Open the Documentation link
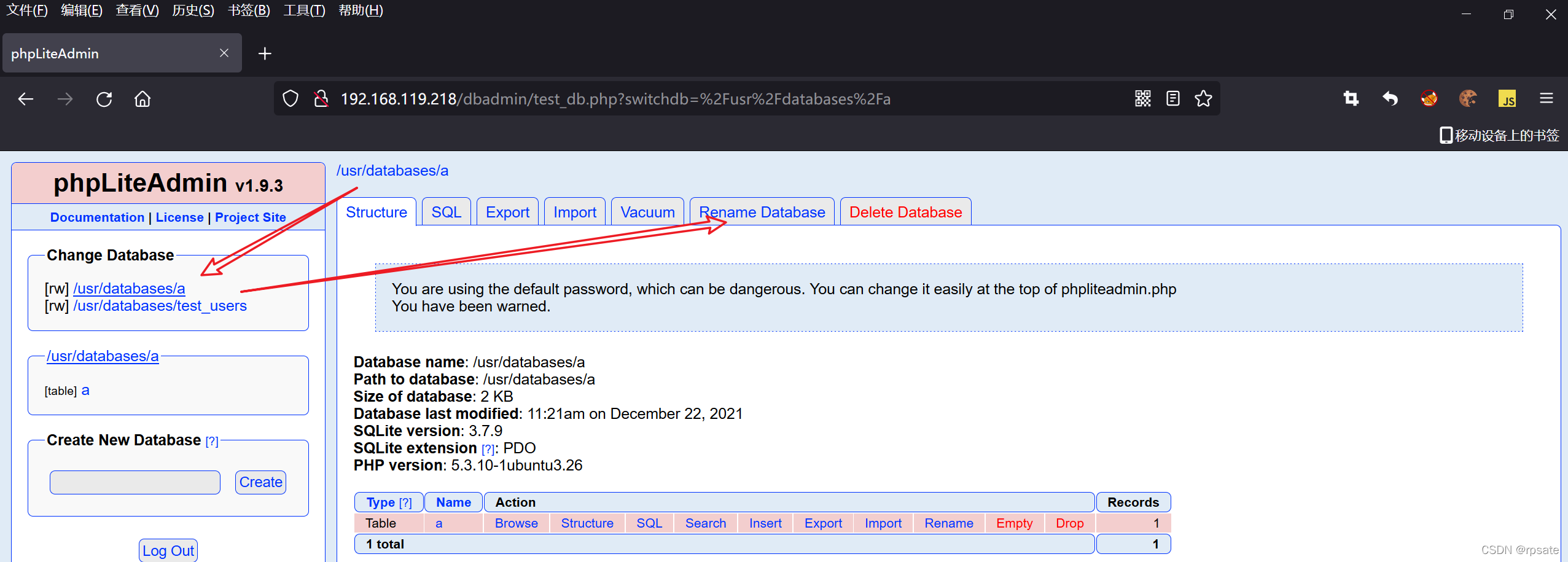 [97, 217]
